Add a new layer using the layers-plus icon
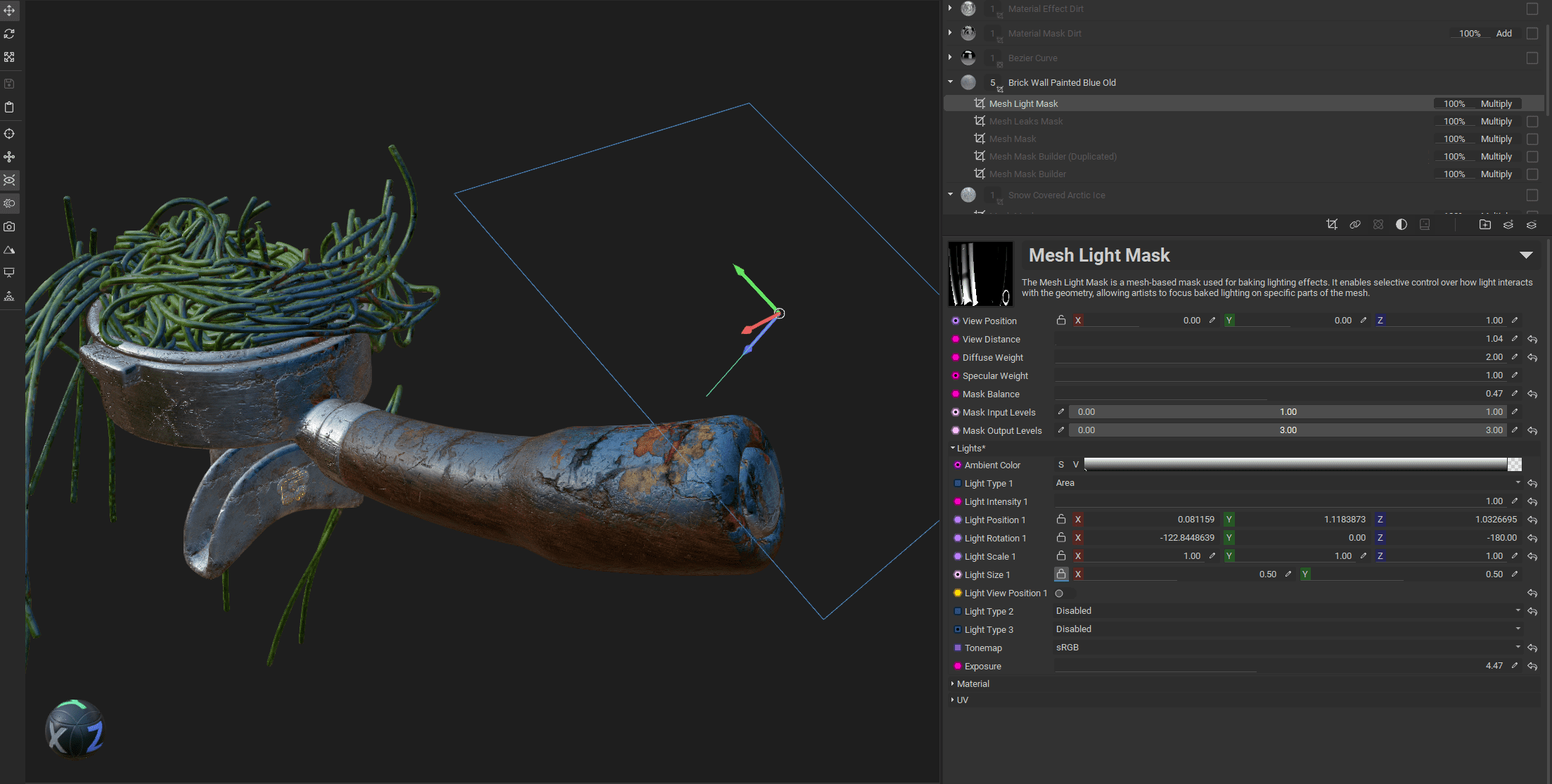This screenshot has height=784, width=1552. pos(1508,224)
